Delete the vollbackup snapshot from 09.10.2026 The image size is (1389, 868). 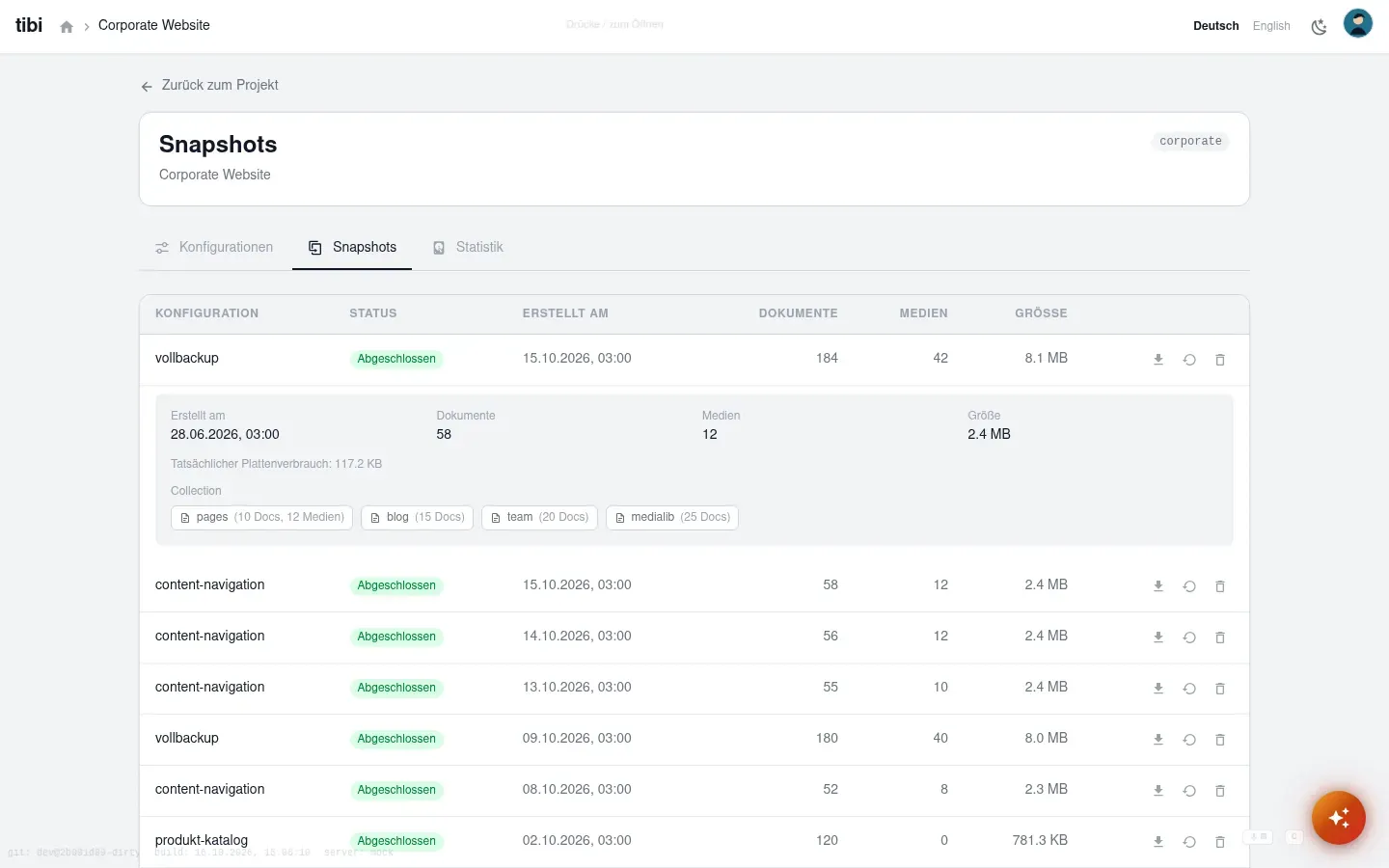coord(1220,739)
